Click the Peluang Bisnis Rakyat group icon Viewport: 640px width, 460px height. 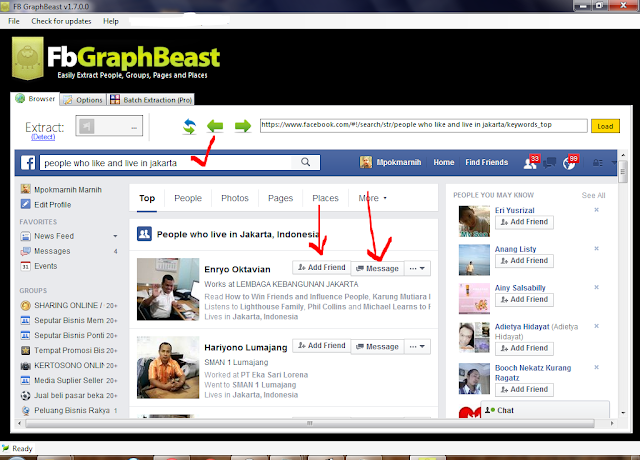point(25,411)
